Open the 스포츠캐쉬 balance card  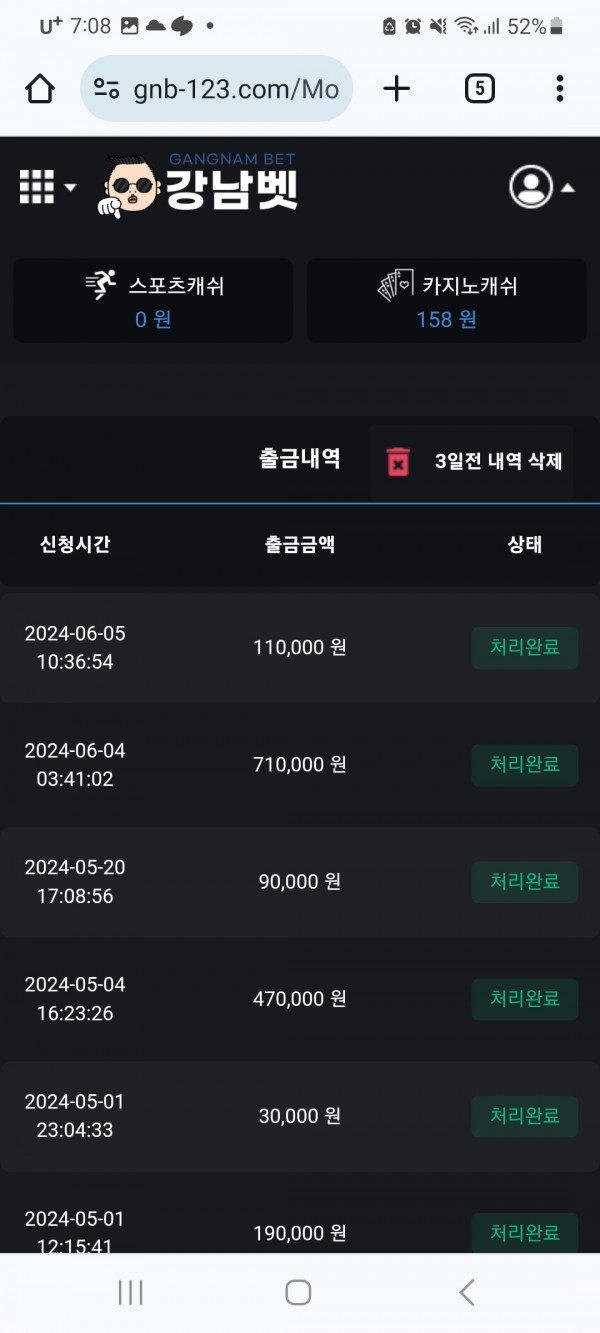(x=153, y=301)
